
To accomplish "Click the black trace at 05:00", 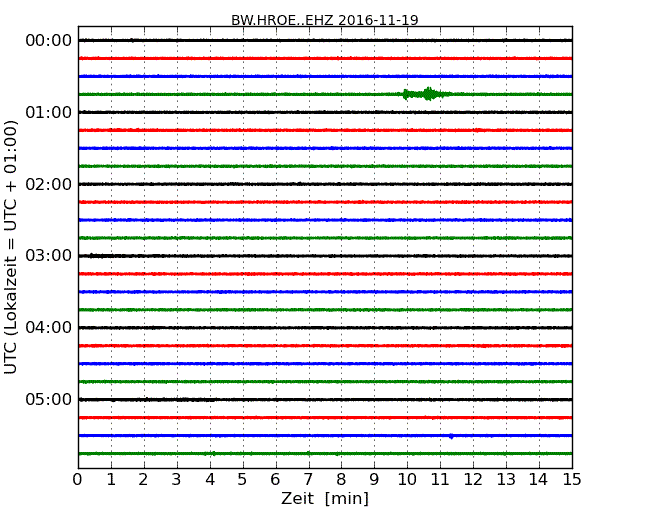I will [x=325, y=399].
